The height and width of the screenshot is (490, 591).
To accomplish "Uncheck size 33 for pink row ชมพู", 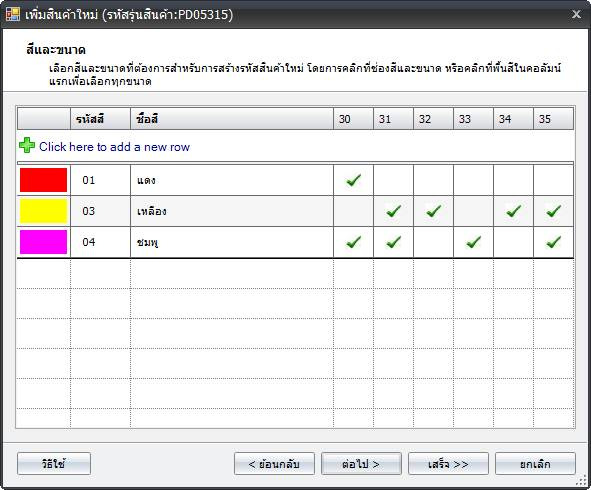I will [473, 242].
